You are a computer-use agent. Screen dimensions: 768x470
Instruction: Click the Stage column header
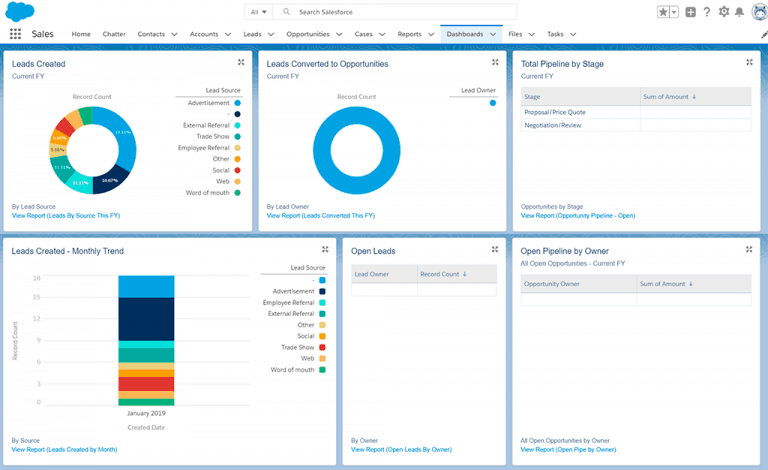[x=580, y=97]
